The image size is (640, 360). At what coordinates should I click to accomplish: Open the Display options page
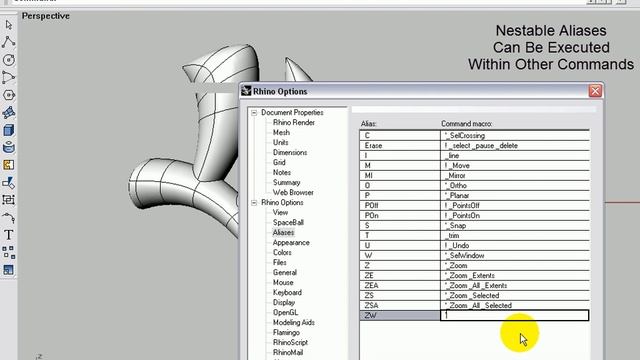point(284,302)
